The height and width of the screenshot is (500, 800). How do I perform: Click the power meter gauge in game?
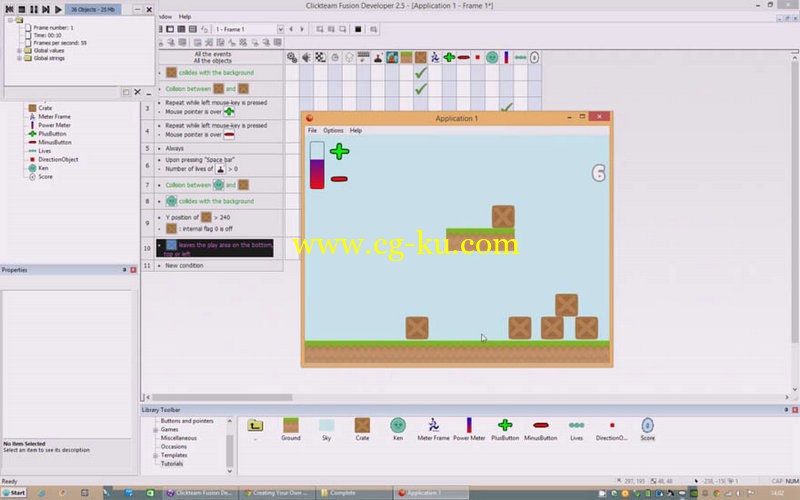point(317,165)
